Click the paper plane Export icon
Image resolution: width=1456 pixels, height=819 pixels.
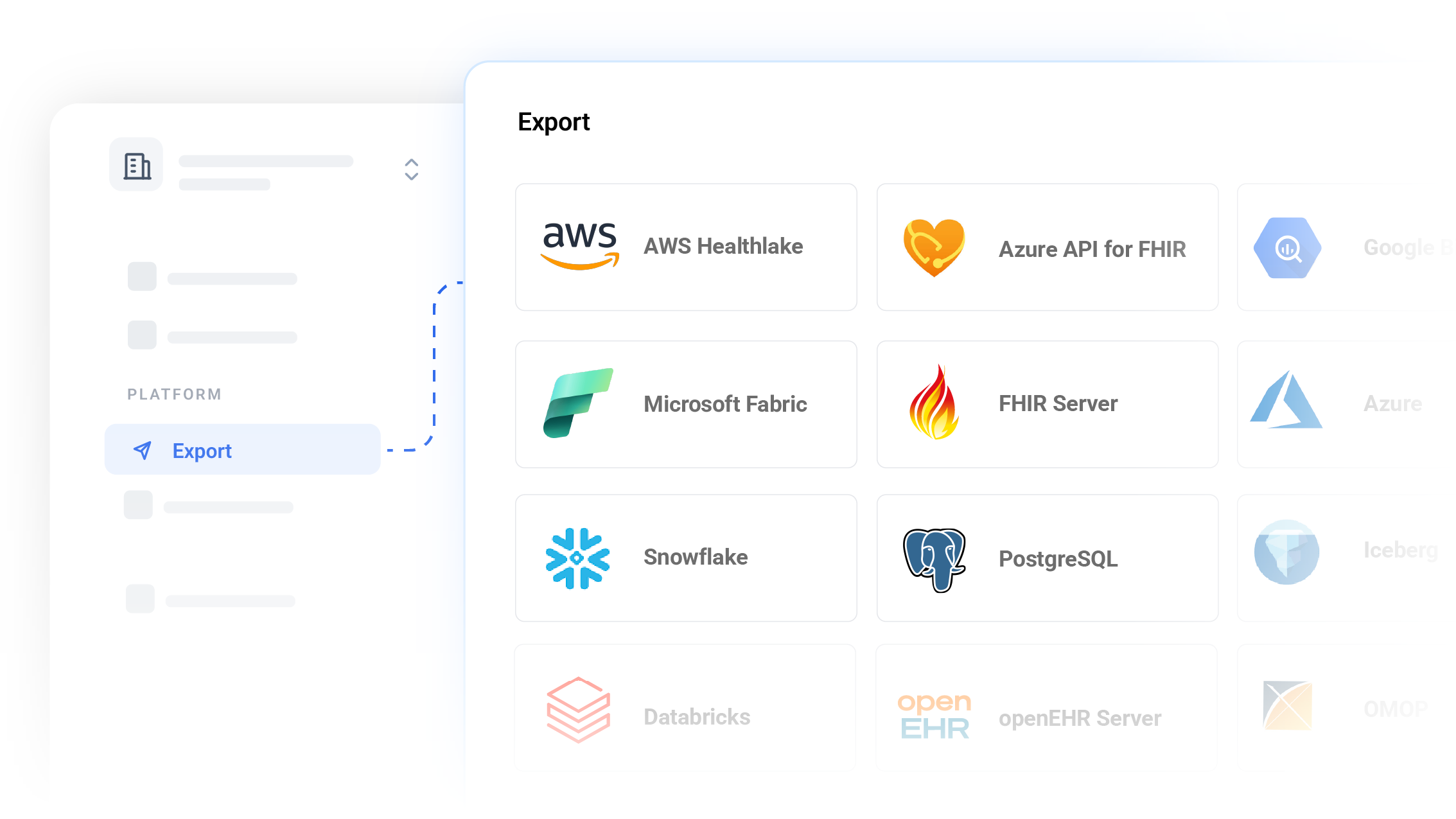[x=143, y=450]
